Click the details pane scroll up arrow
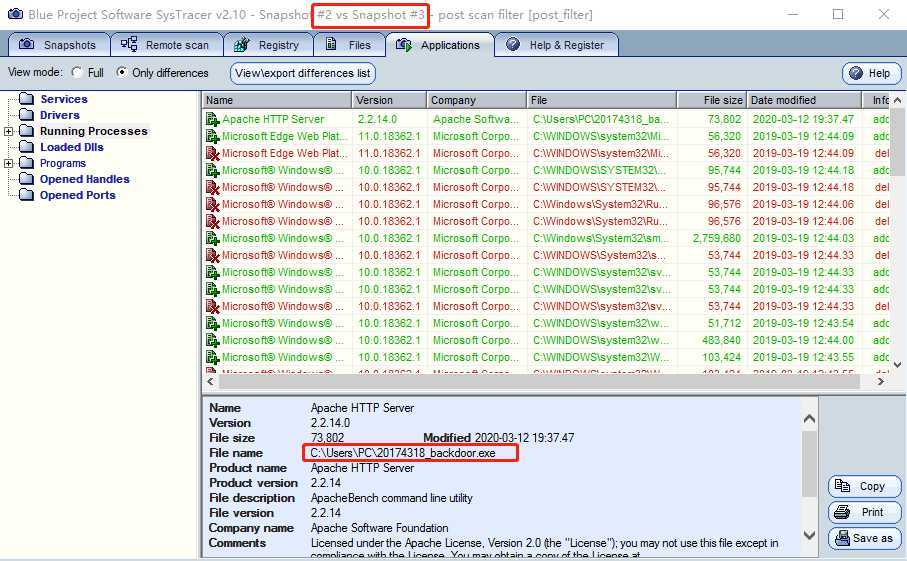 pyautogui.click(x=810, y=419)
